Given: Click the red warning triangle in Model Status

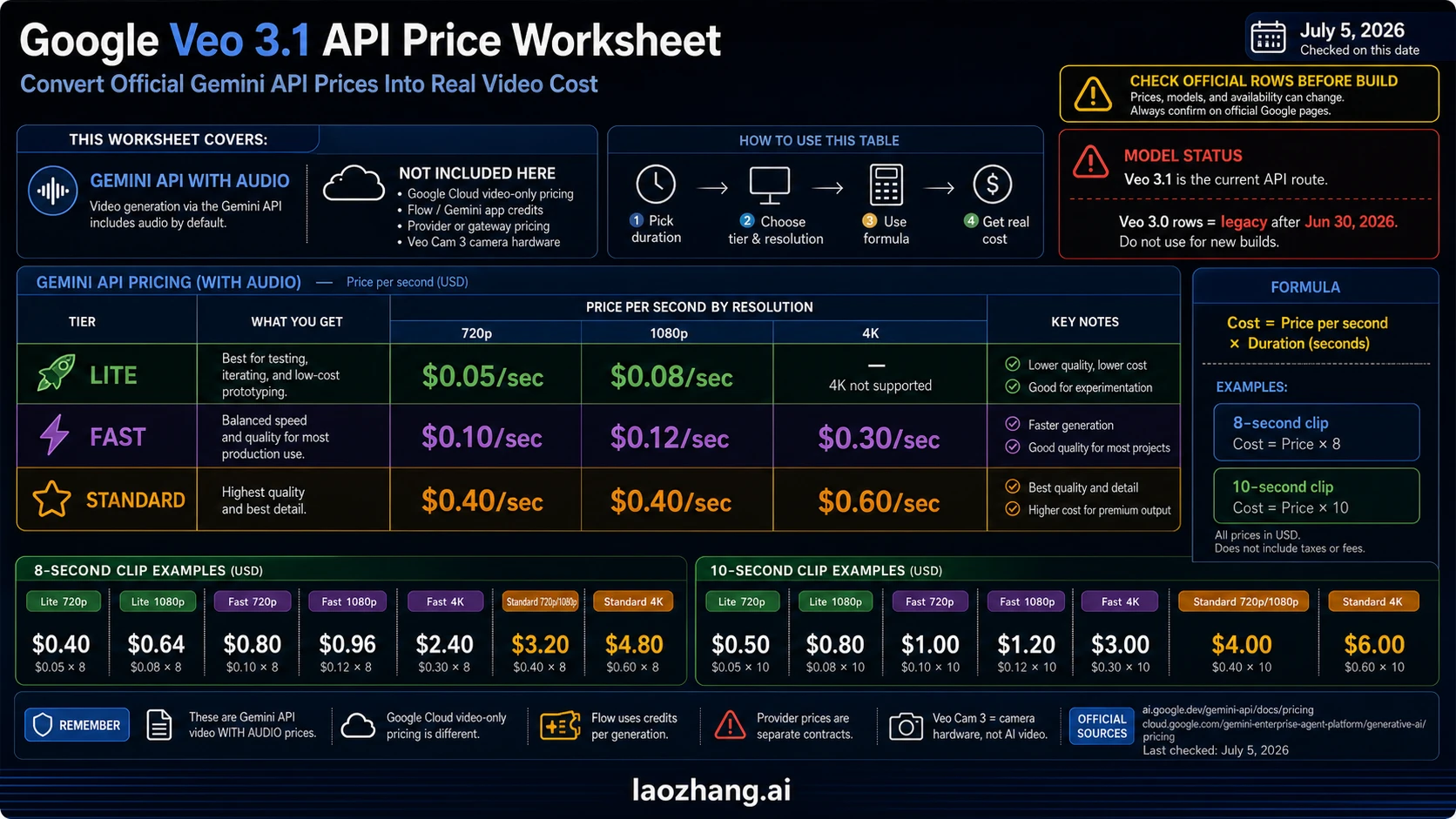Looking at the screenshot, I should 1090,162.
